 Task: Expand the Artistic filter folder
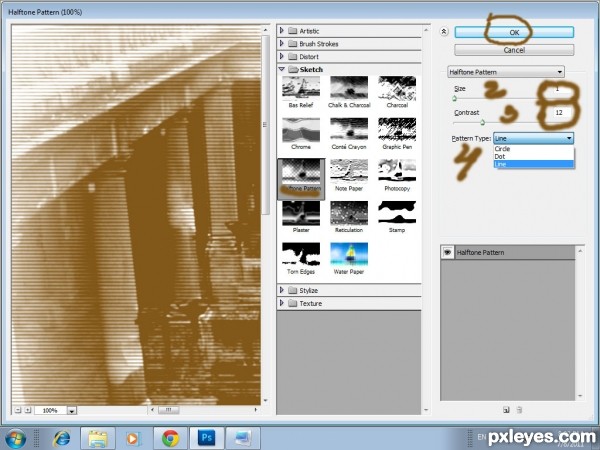click(282, 30)
